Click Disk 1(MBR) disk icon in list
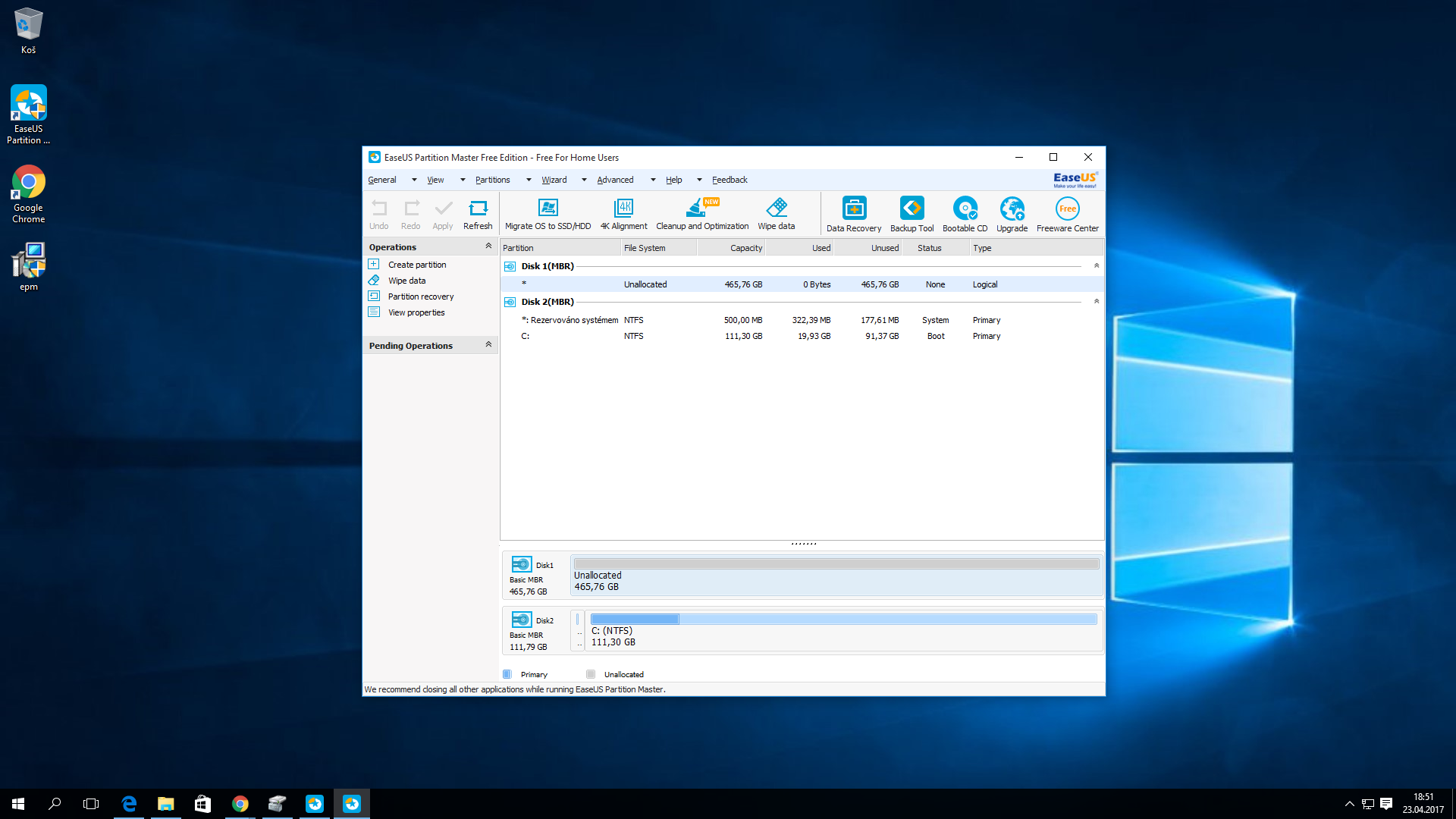The height and width of the screenshot is (819, 1456). 510,266
